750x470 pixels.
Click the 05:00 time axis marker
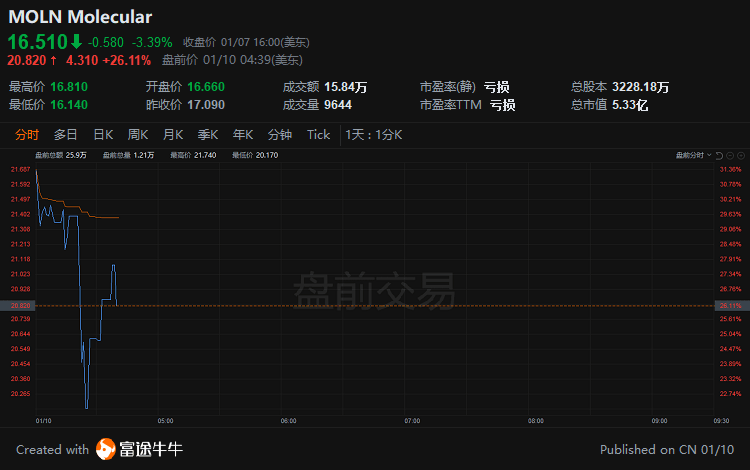(165, 421)
